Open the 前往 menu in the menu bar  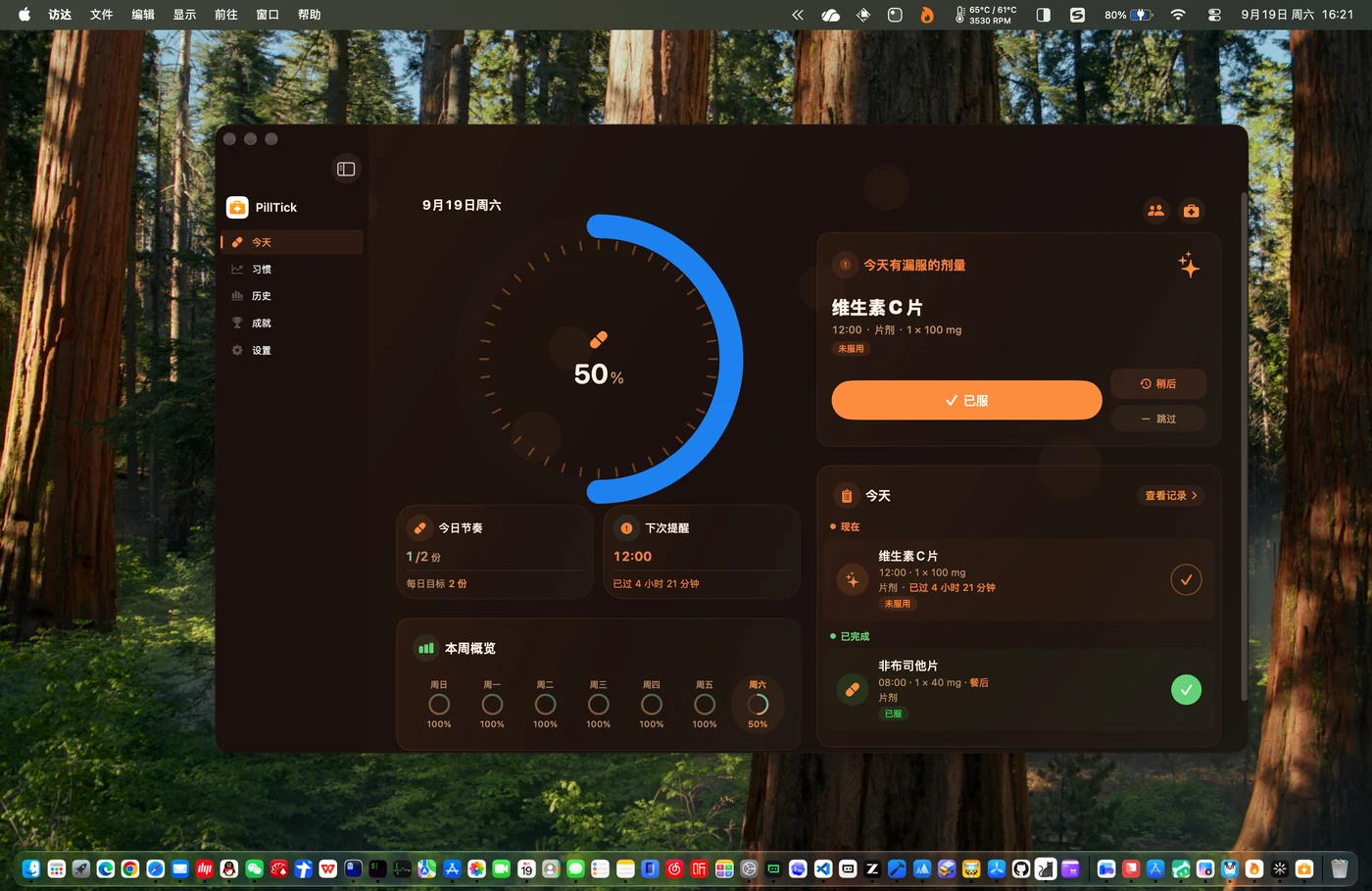tap(226, 15)
